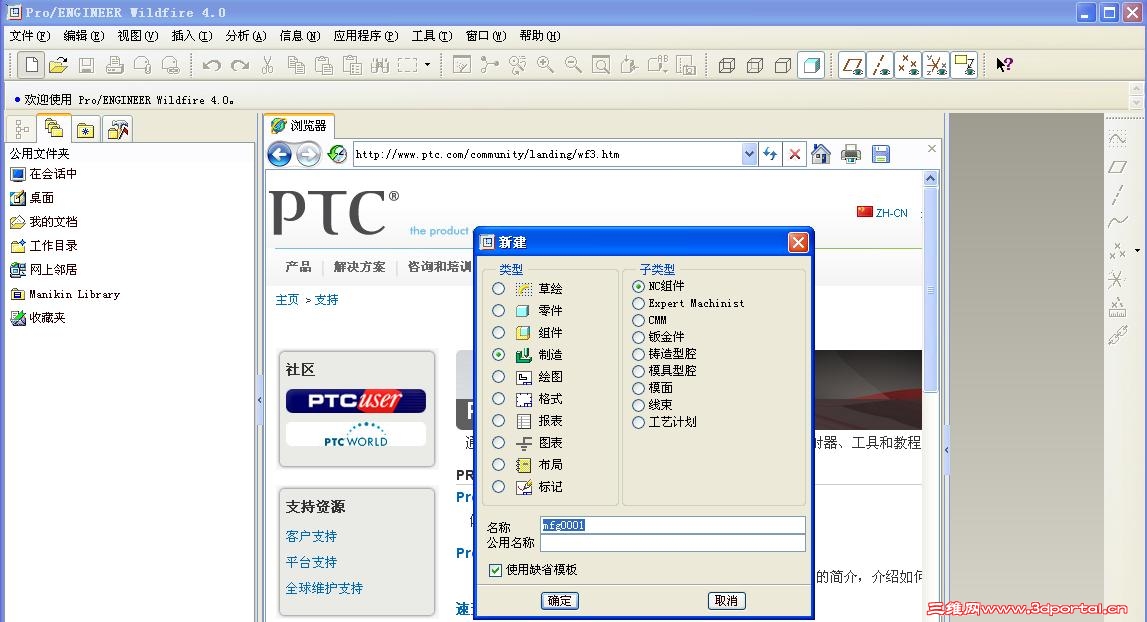Click the Undo arrow icon
The width and height of the screenshot is (1147, 622).
pyautogui.click(x=211, y=66)
